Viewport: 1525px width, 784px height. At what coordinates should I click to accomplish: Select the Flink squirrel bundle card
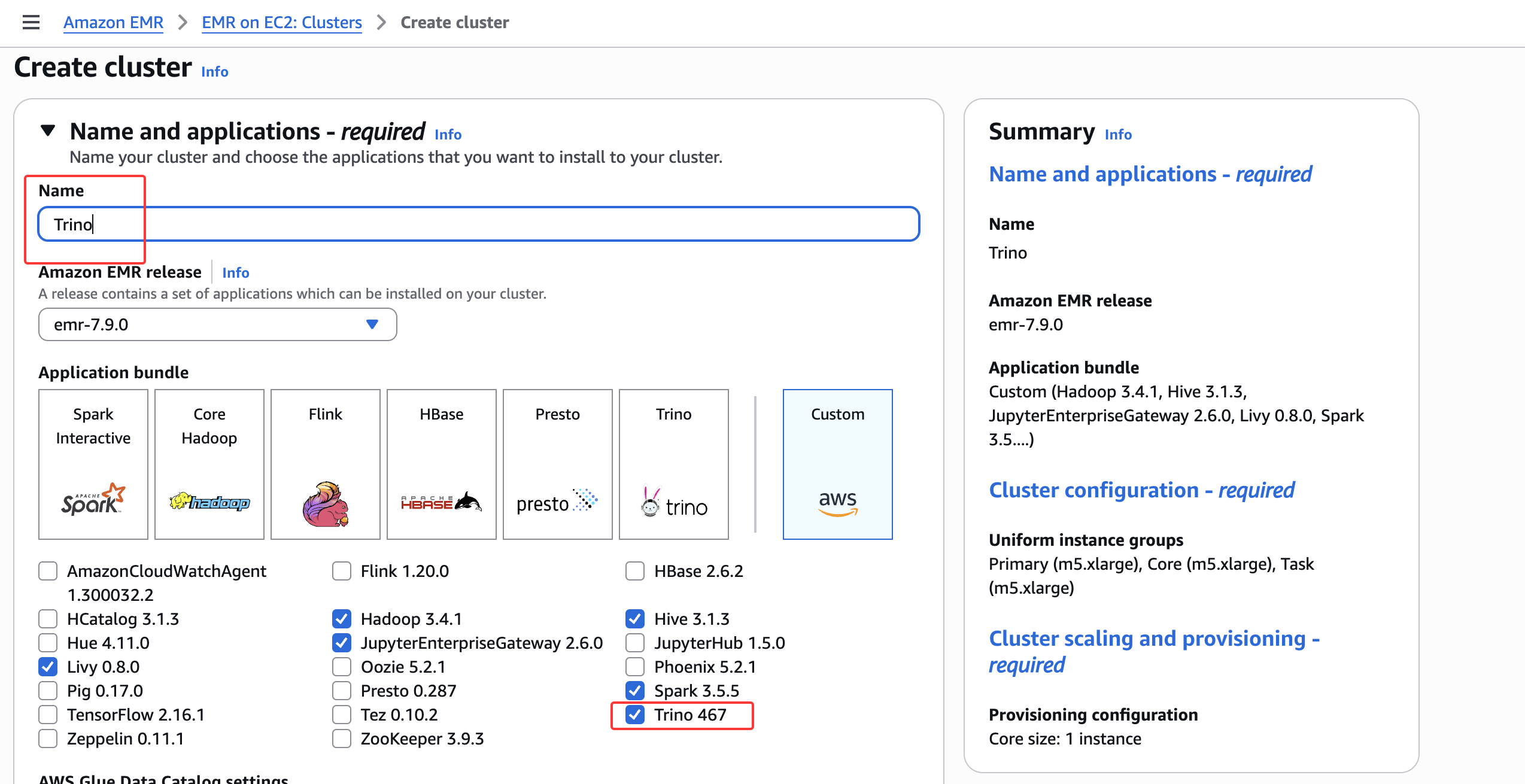[326, 464]
